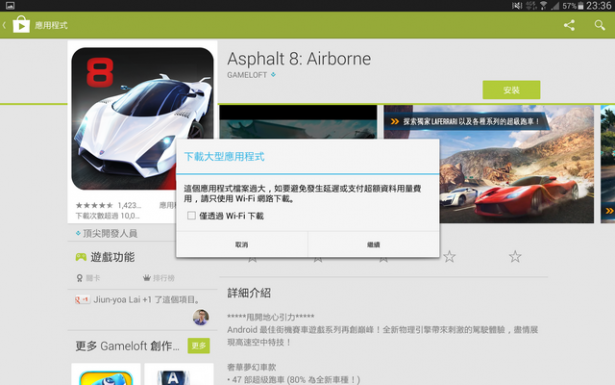This screenshot has width=615, height=385.
Task: Tap the green 安裝 install button
Action: coord(511,90)
